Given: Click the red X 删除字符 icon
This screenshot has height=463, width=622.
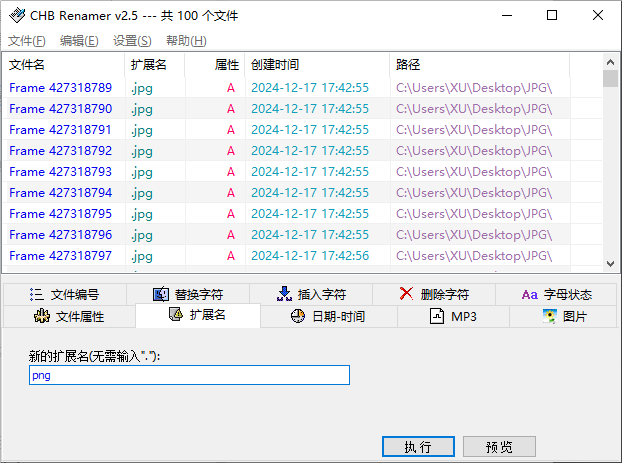Looking at the screenshot, I should (406, 294).
